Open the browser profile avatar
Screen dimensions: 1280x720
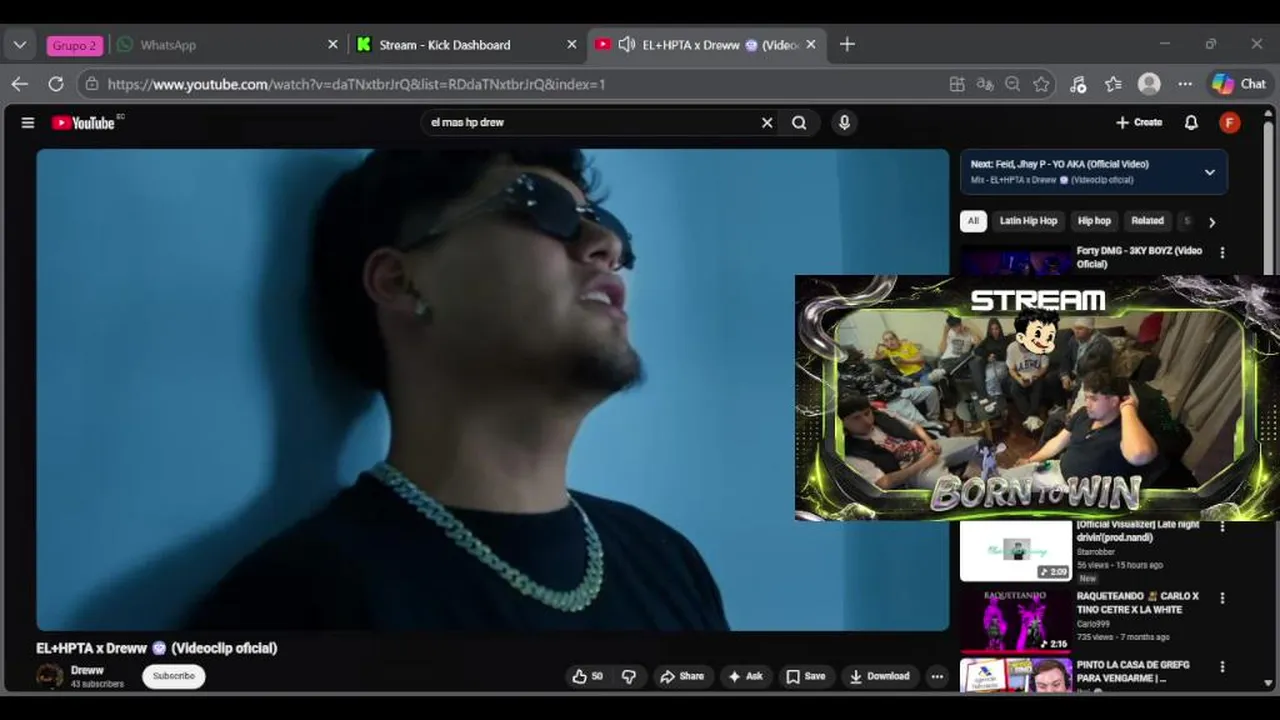point(1149,84)
